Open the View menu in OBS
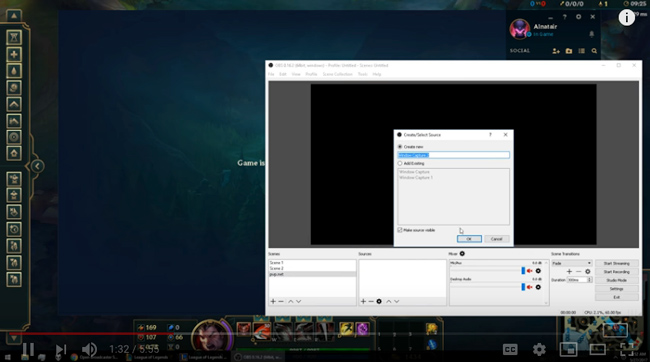The height and width of the screenshot is (362, 650). coord(296,74)
